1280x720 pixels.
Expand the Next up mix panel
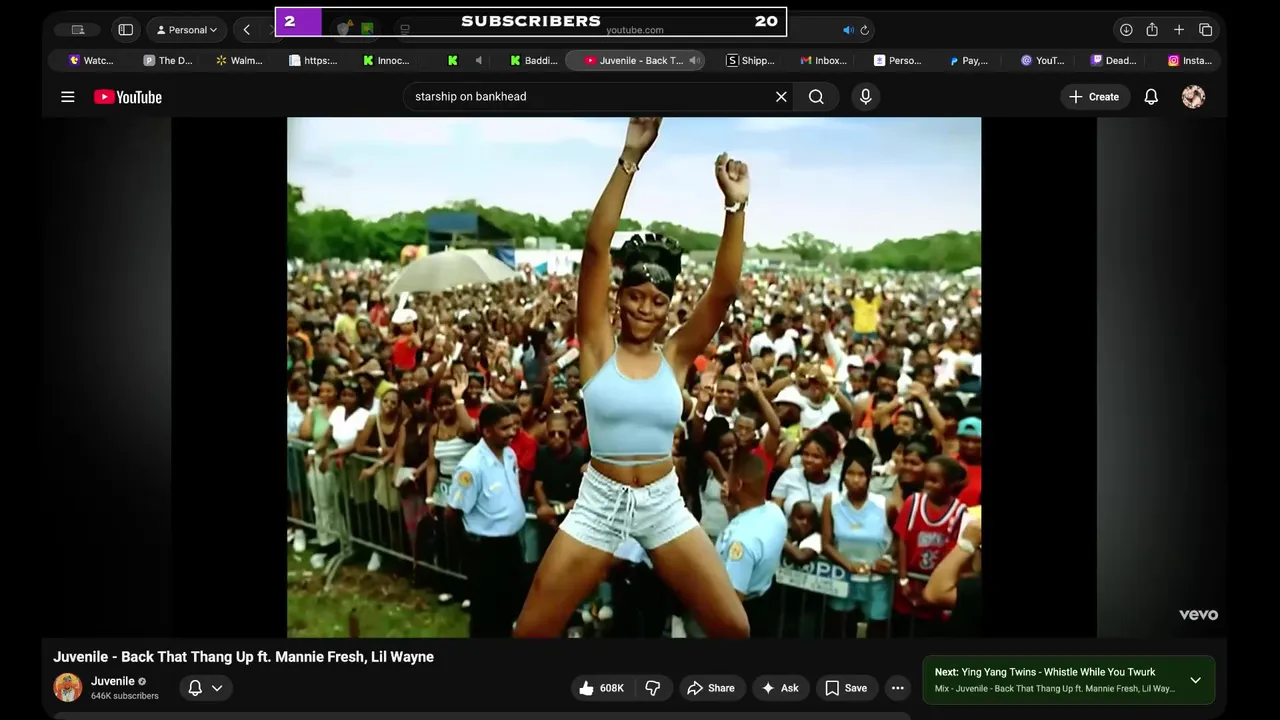click(x=1195, y=680)
